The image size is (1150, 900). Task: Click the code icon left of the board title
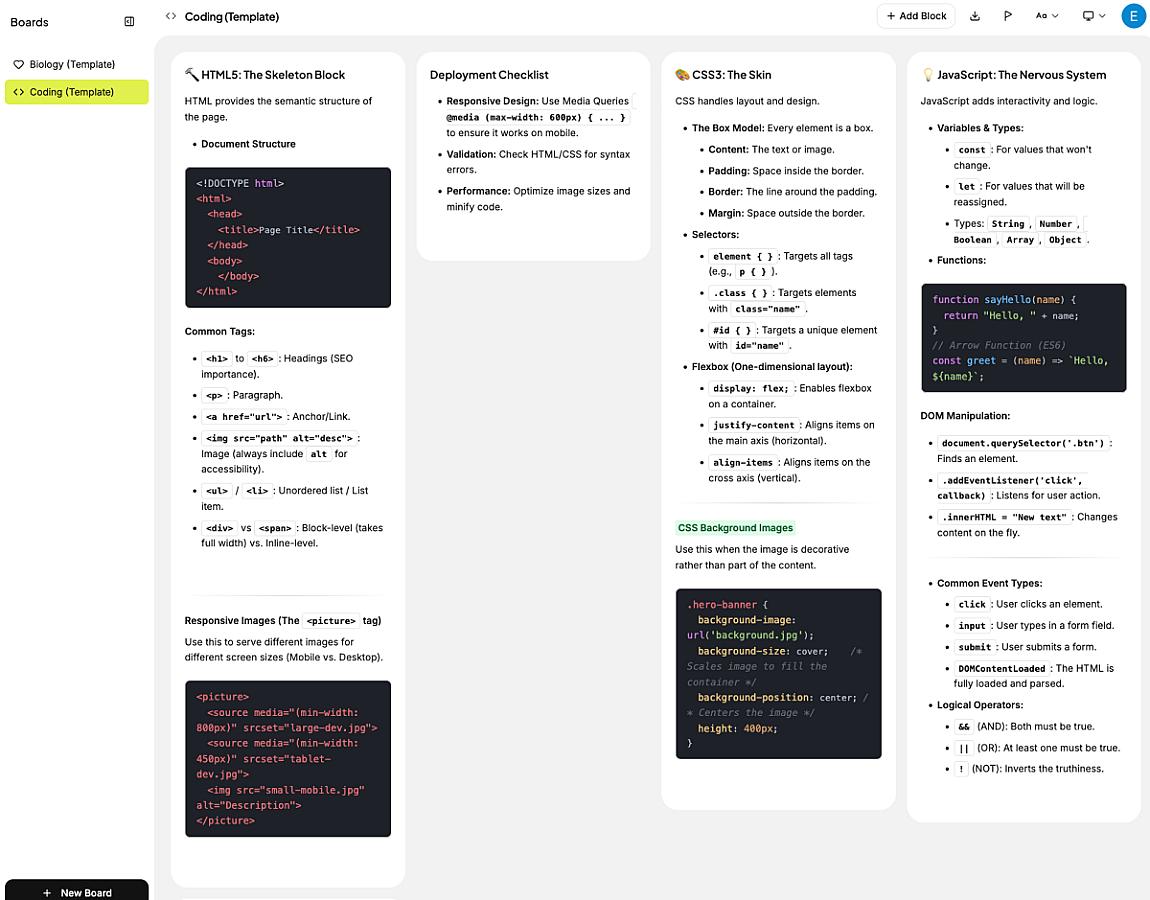[x=171, y=16]
